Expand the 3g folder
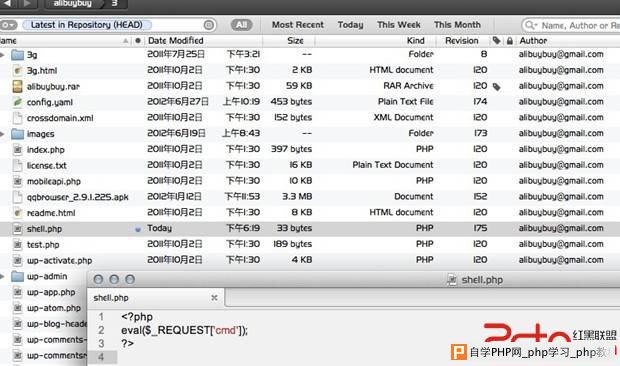620x366 pixels. (2, 55)
